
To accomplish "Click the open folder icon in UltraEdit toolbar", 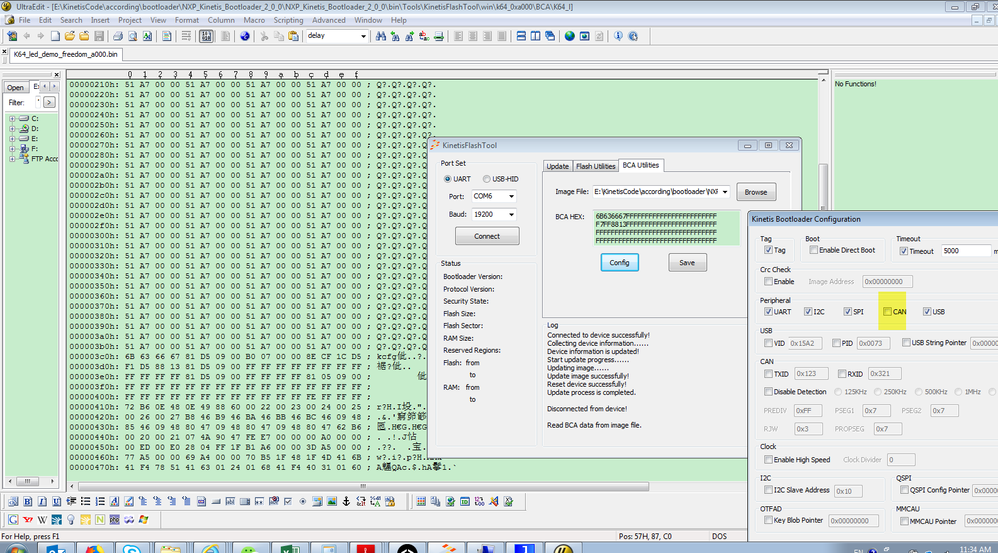I will tap(69, 36).
